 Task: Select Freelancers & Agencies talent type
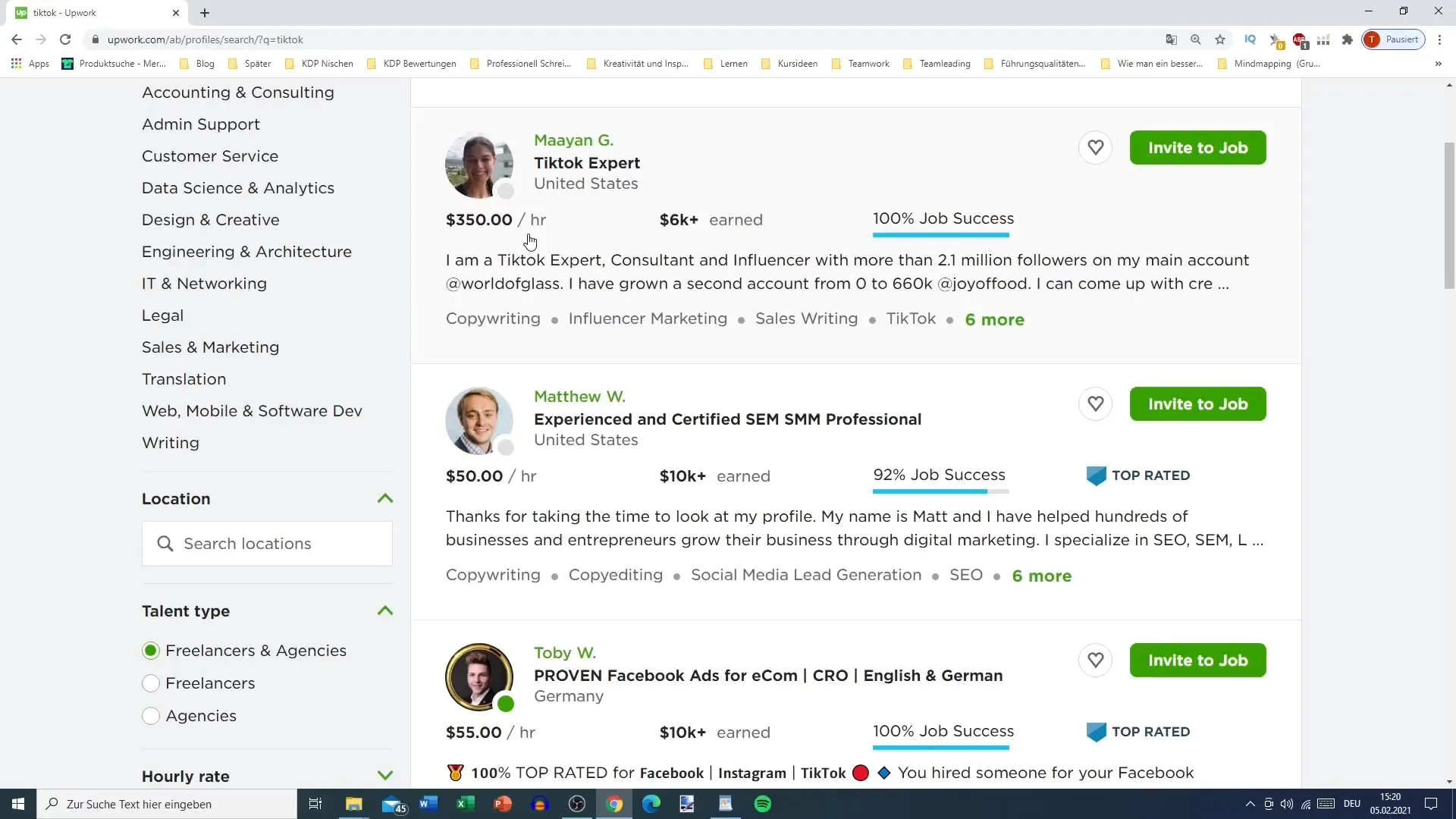[x=151, y=651]
